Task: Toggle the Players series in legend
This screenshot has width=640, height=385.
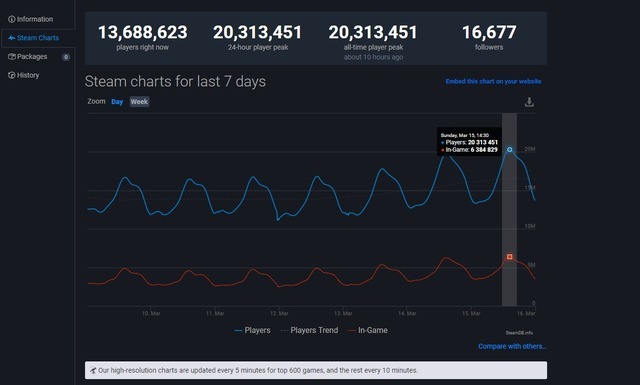Action: (x=252, y=330)
